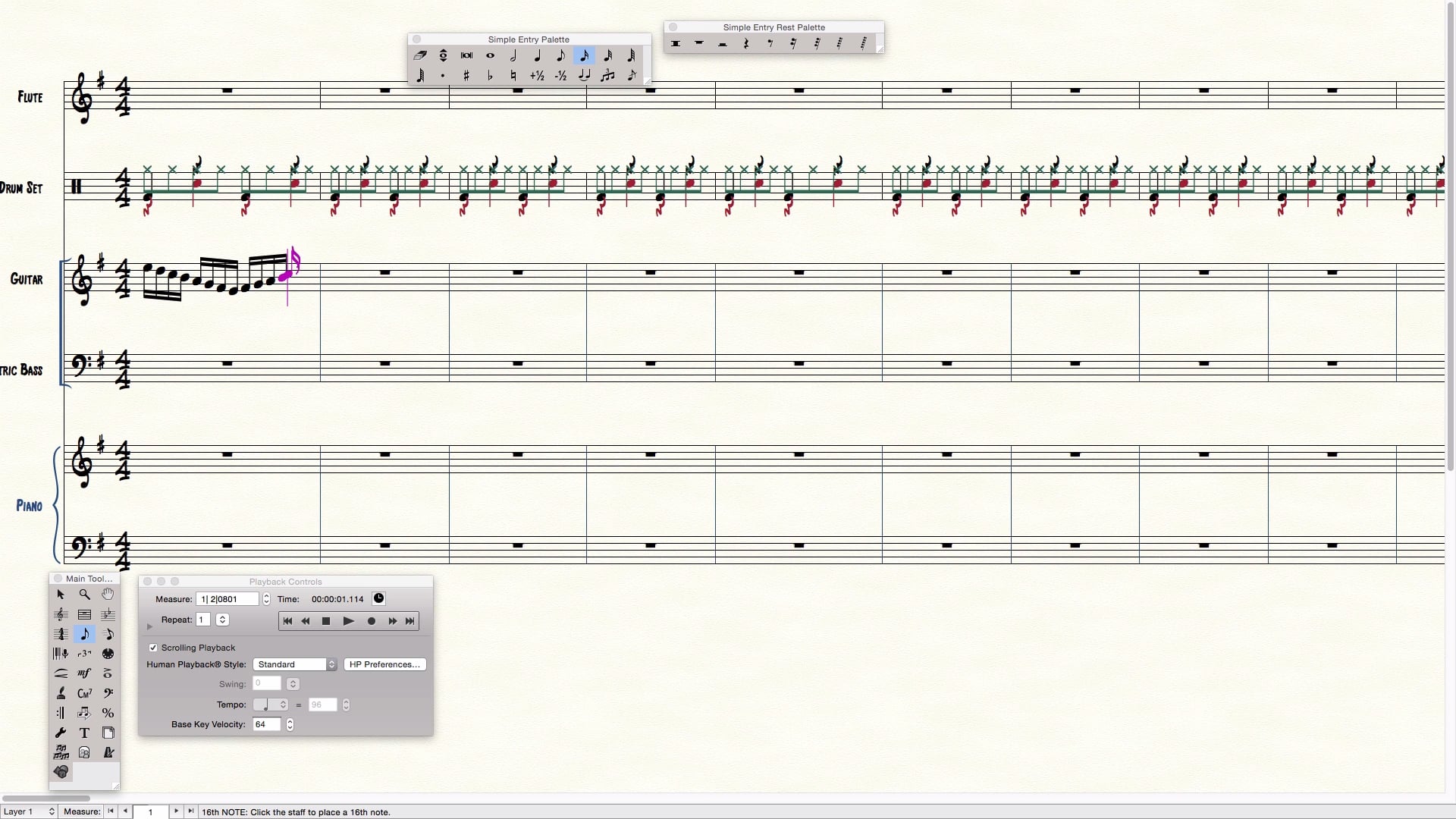Choose the quarter note duration
The height and width of the screenshot is (819, 1456).
537,55
